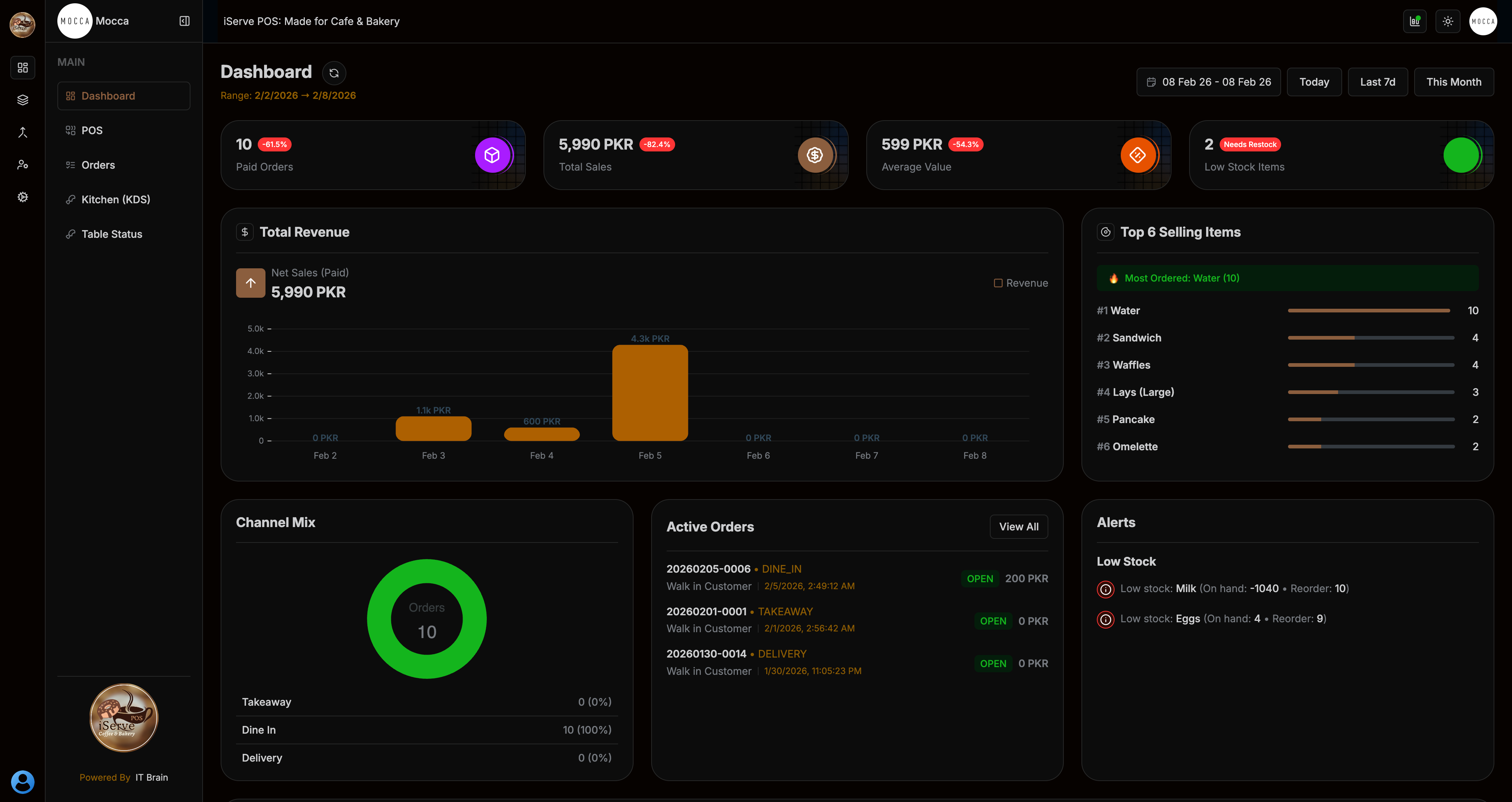Click the settings gear in left rail
1512x802 pixels.
(22, 197)
